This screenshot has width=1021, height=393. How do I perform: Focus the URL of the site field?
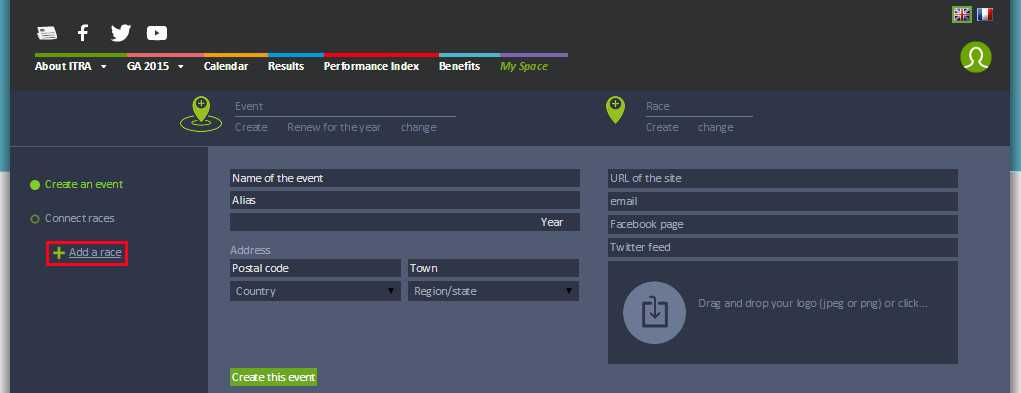(x=783, y=178)
